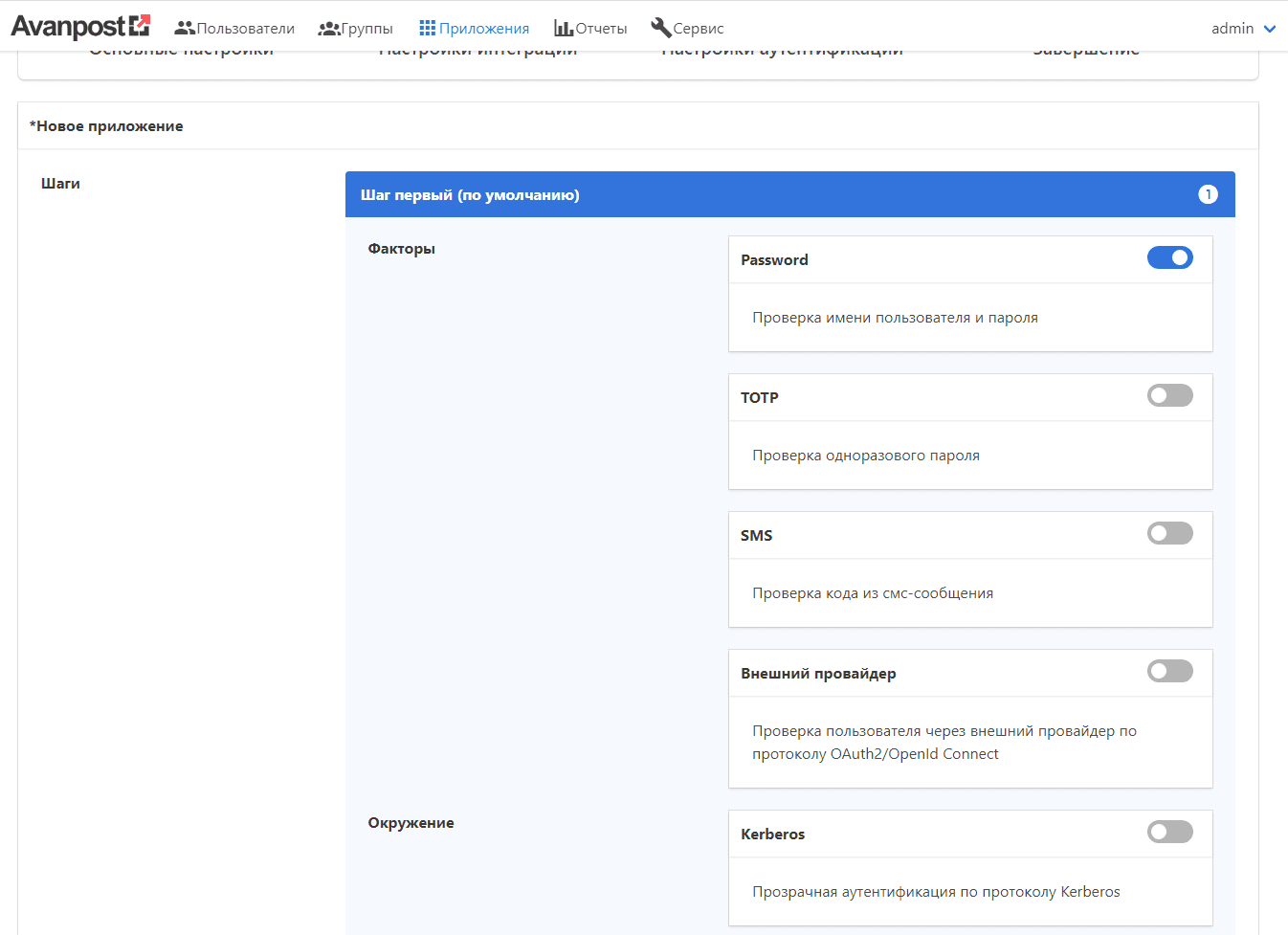1288x935 pixels.
Task: Click the Группы people icon
Action: [x=329, y=29]
